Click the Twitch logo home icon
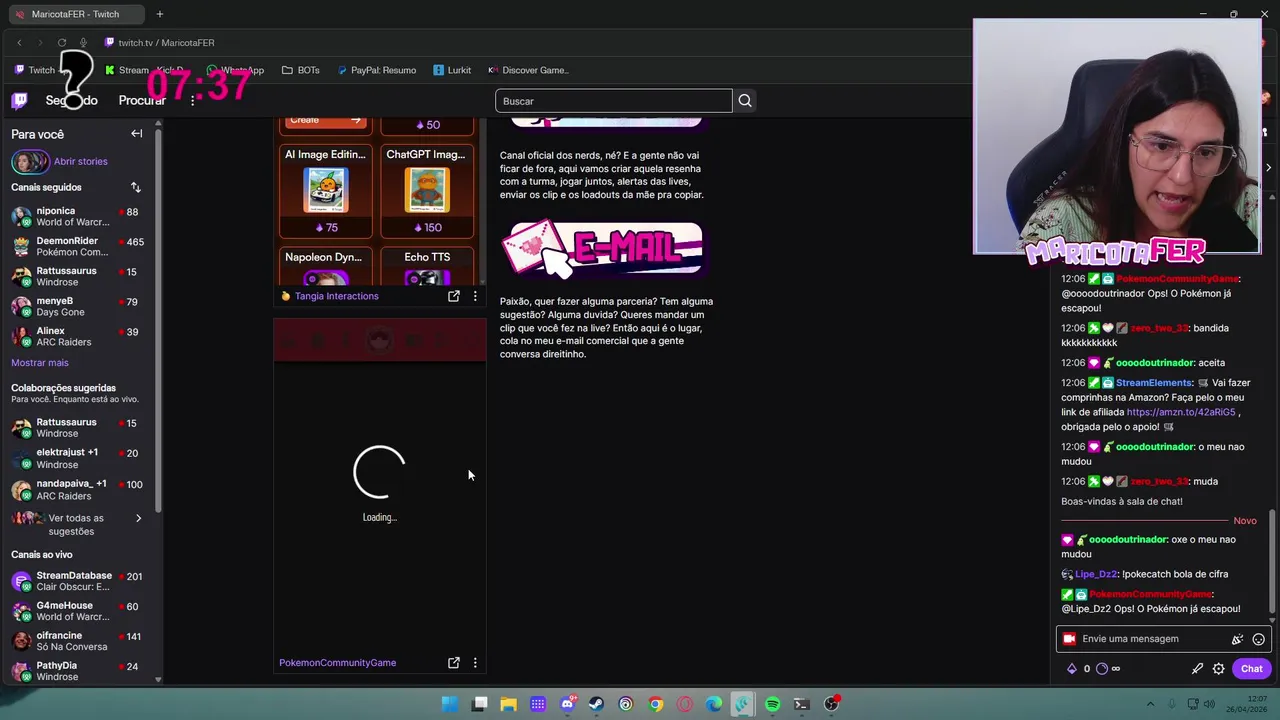 click(19, 100)
